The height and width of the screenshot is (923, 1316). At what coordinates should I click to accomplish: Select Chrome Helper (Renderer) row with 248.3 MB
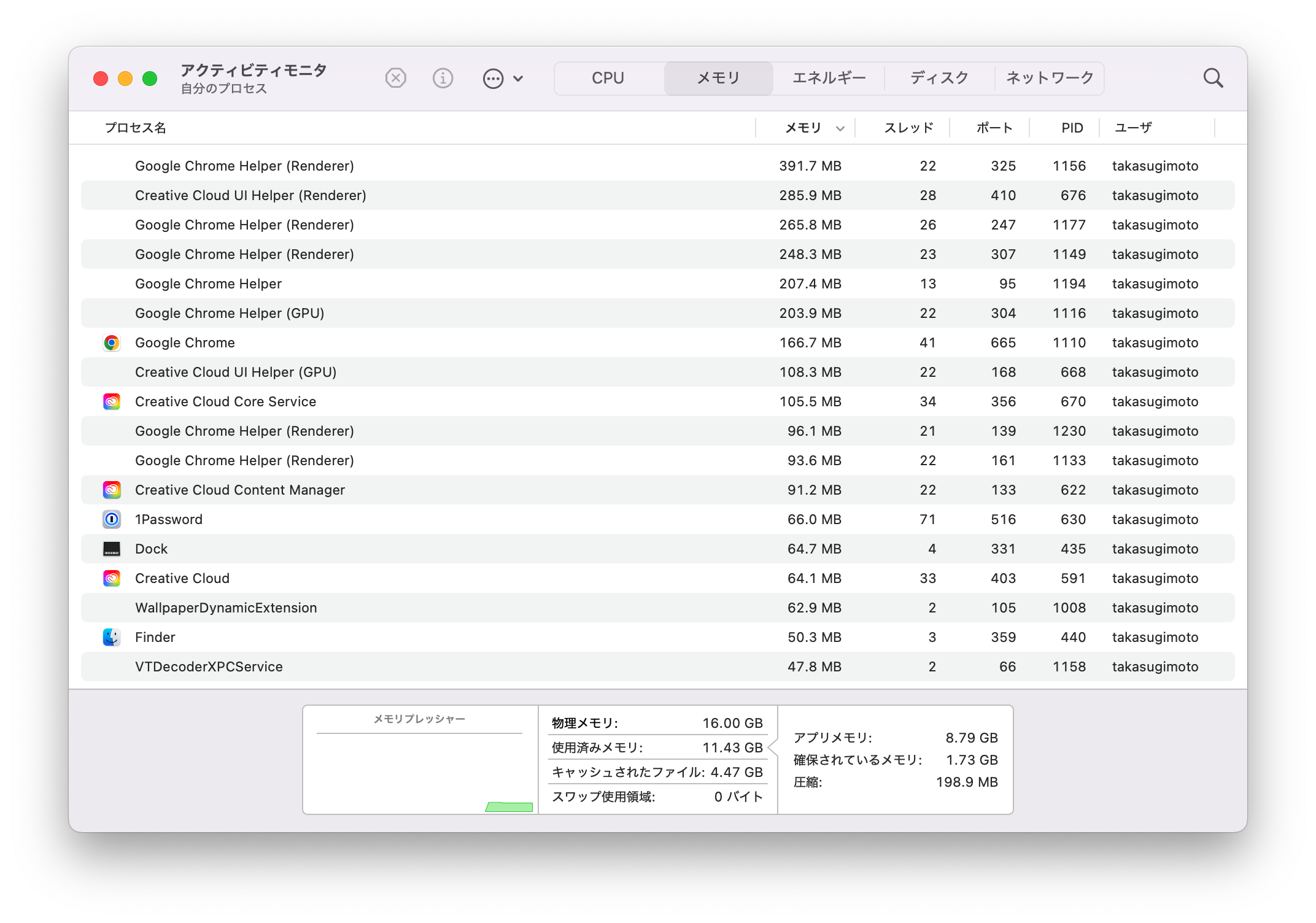(x=658, y=254)
